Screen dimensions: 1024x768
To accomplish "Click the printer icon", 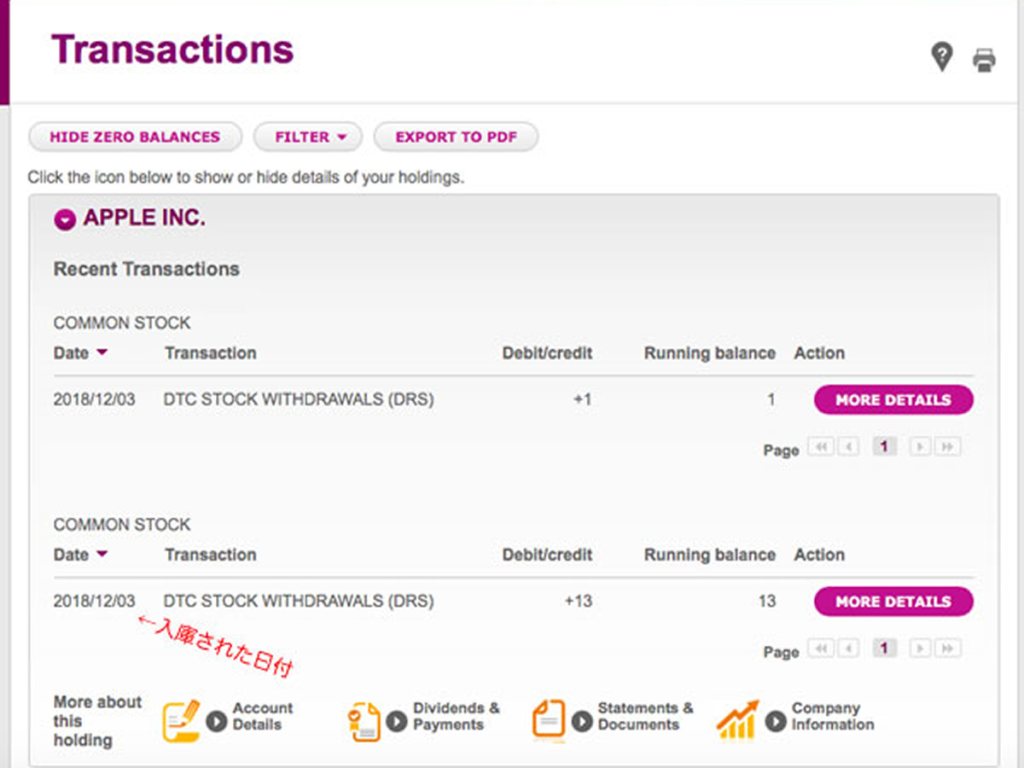I will 984,60.
